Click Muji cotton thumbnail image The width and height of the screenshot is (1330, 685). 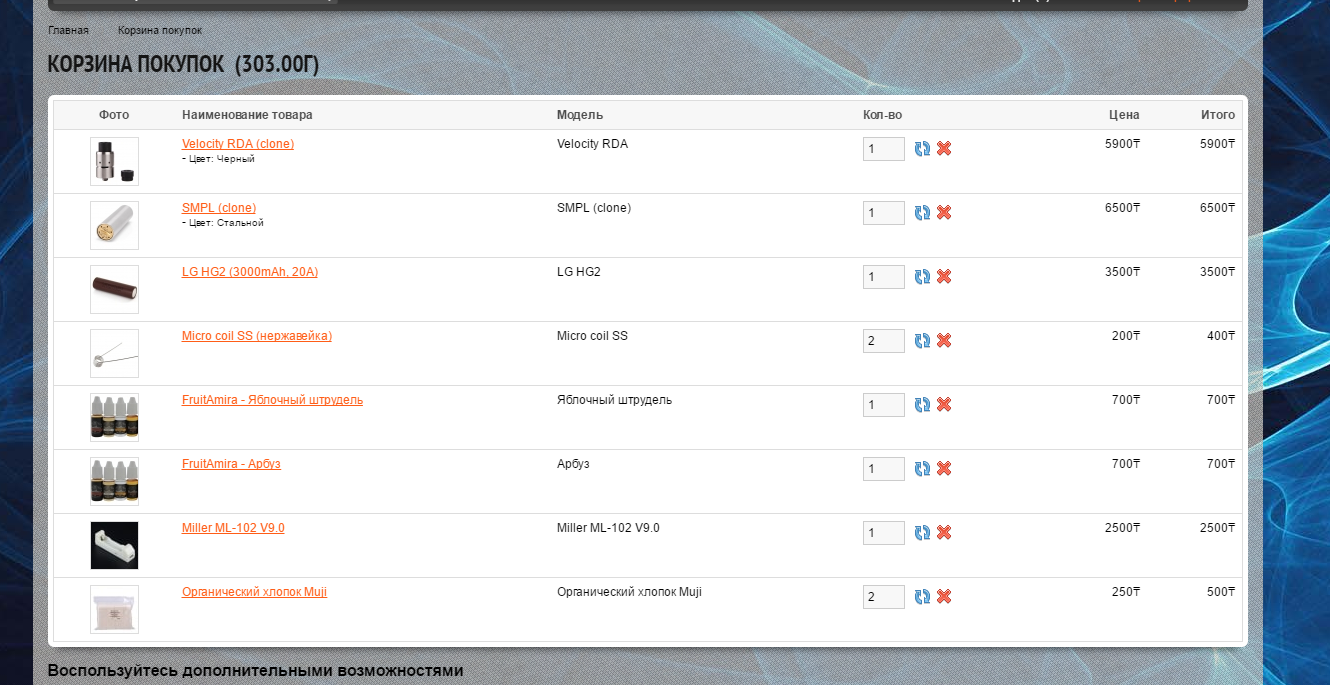click(114, 609)
